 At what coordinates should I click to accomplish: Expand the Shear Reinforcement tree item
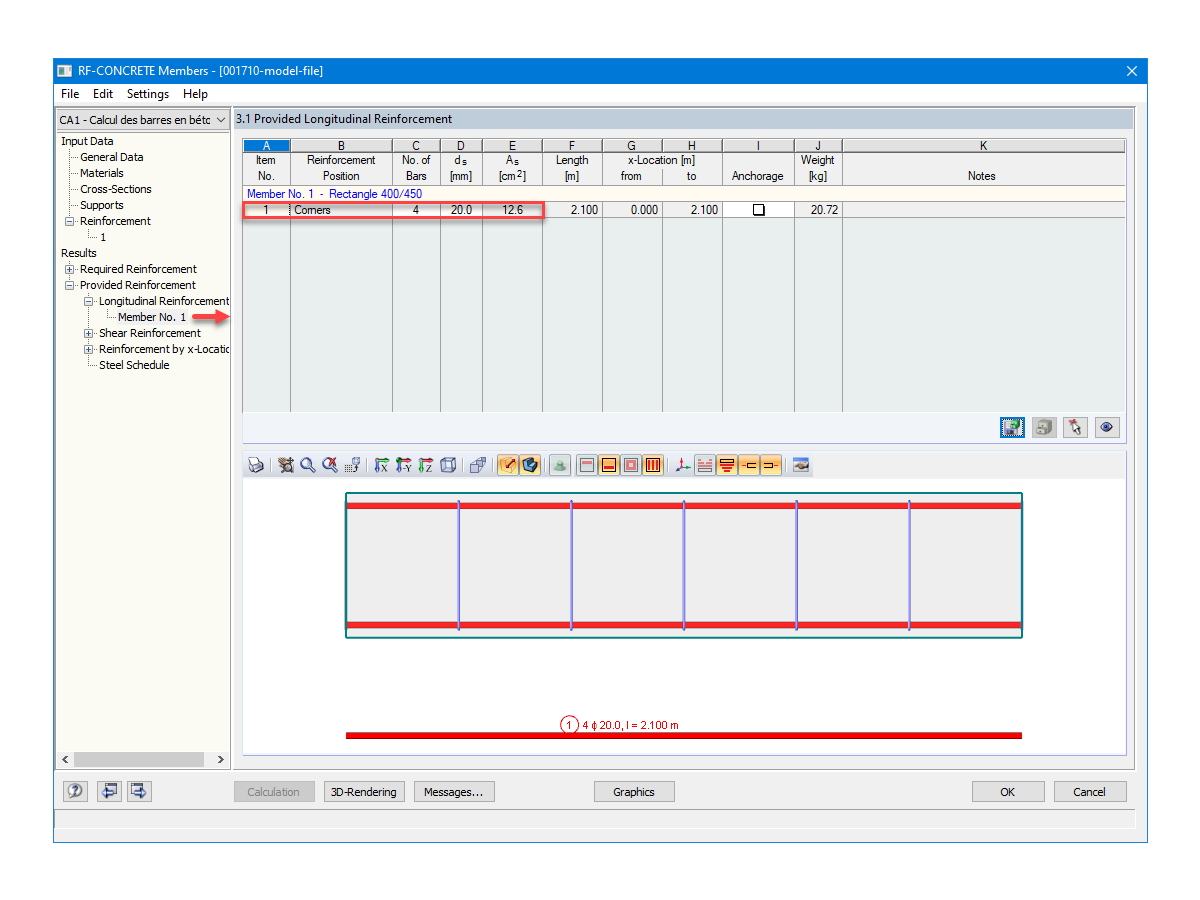coord(87,333)
